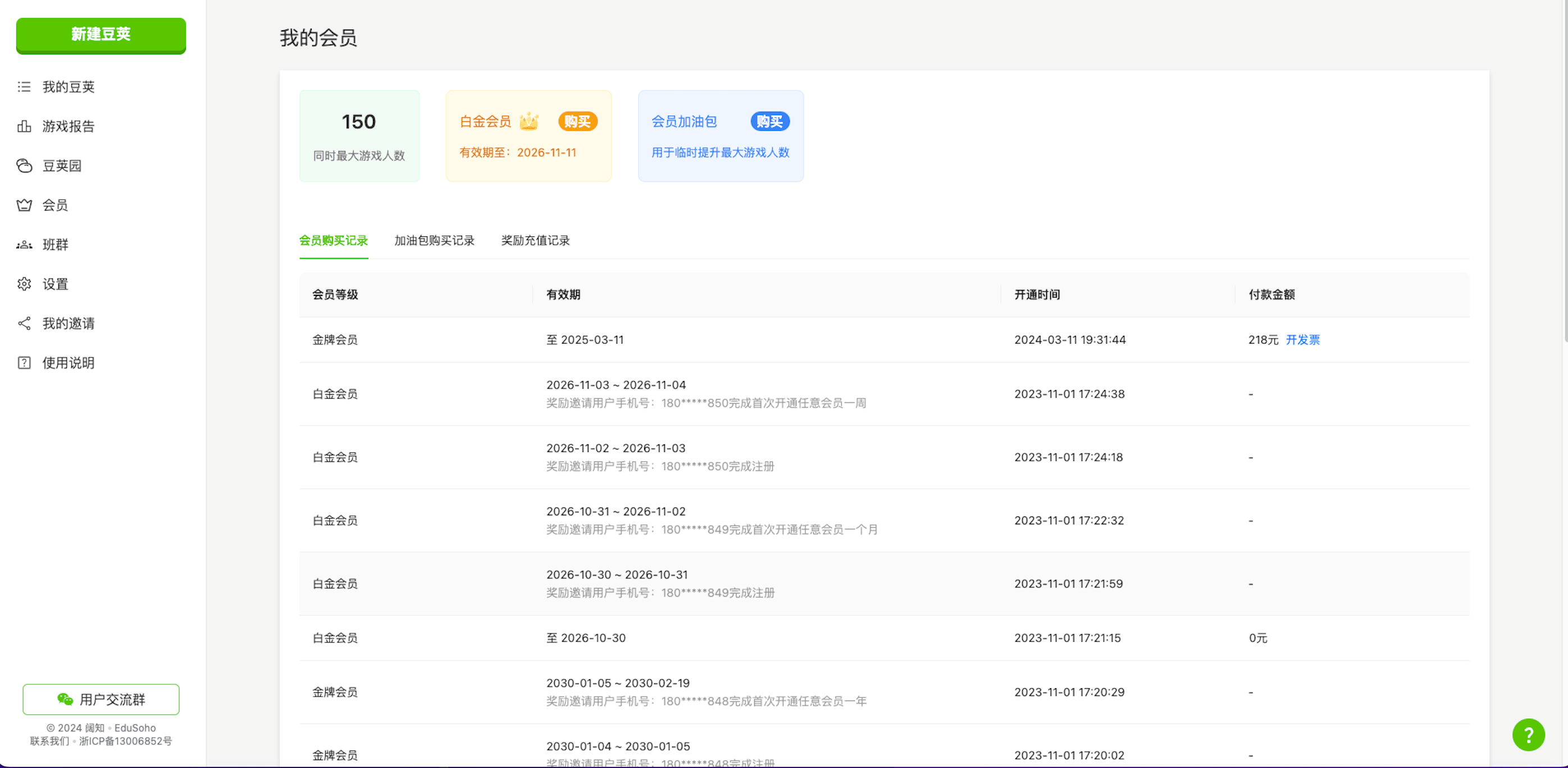This screenshot has height=768, width=1568.
Task: Click 至 2025-03-11 validity cell
Action: click(x=585, y=340)
